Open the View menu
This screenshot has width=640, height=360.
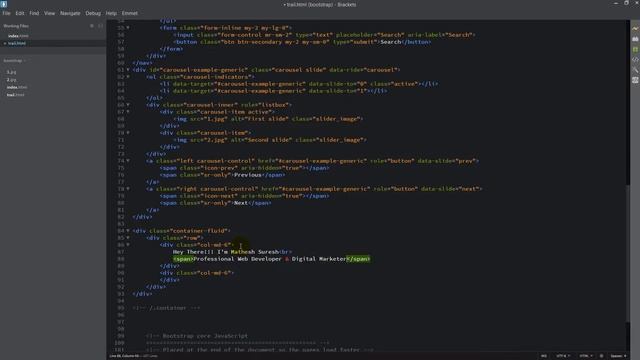point(49,13)
